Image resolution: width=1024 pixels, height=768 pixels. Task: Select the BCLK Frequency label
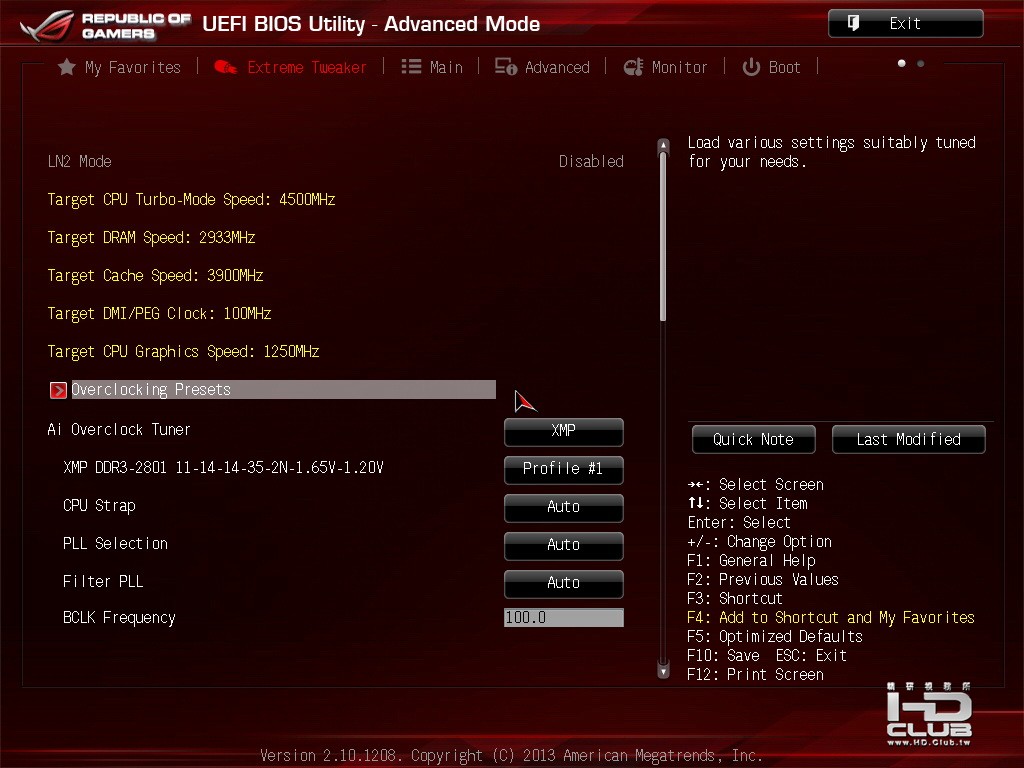(x=120, y=618)
